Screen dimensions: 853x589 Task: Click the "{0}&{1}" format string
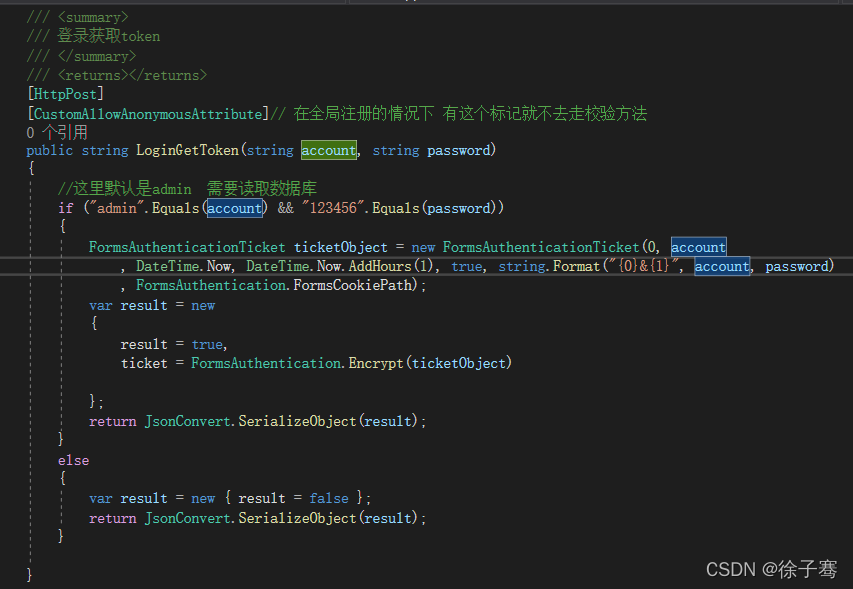(x=645, y=266)
